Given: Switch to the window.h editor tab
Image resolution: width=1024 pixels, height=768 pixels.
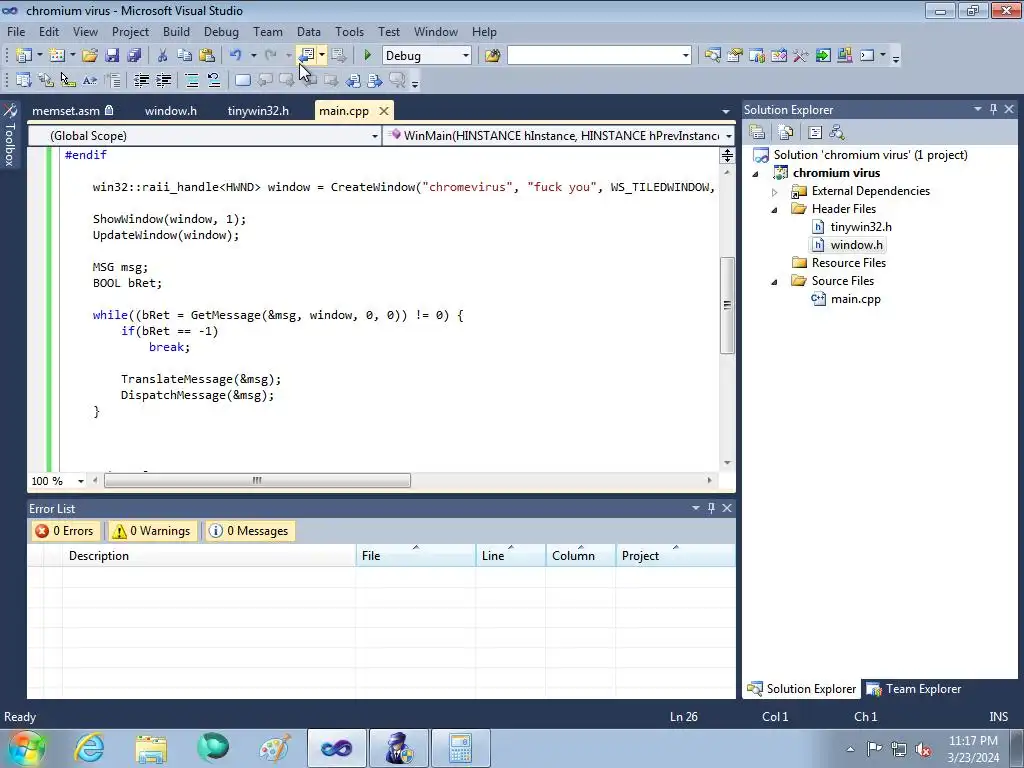Looking at the screenshot, I should 170,110.
